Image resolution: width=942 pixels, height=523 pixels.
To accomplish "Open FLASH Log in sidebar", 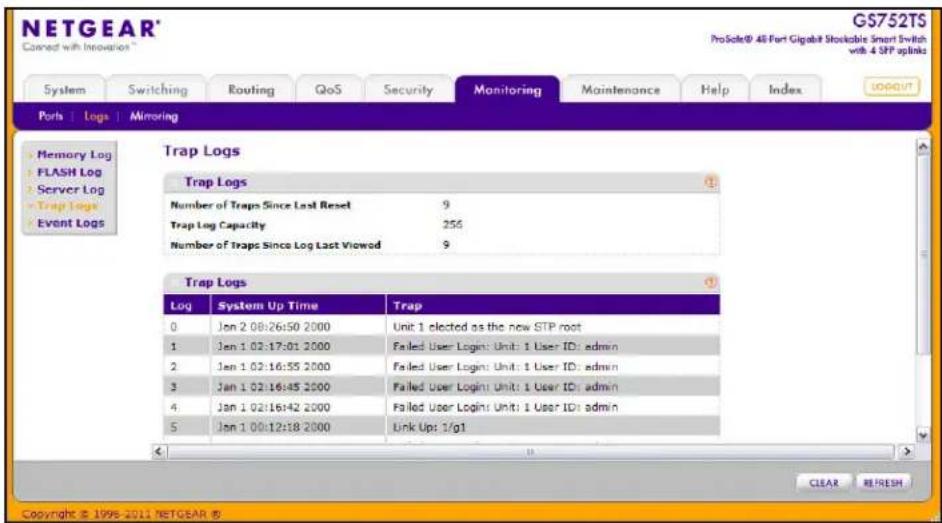I will [69, 172].
